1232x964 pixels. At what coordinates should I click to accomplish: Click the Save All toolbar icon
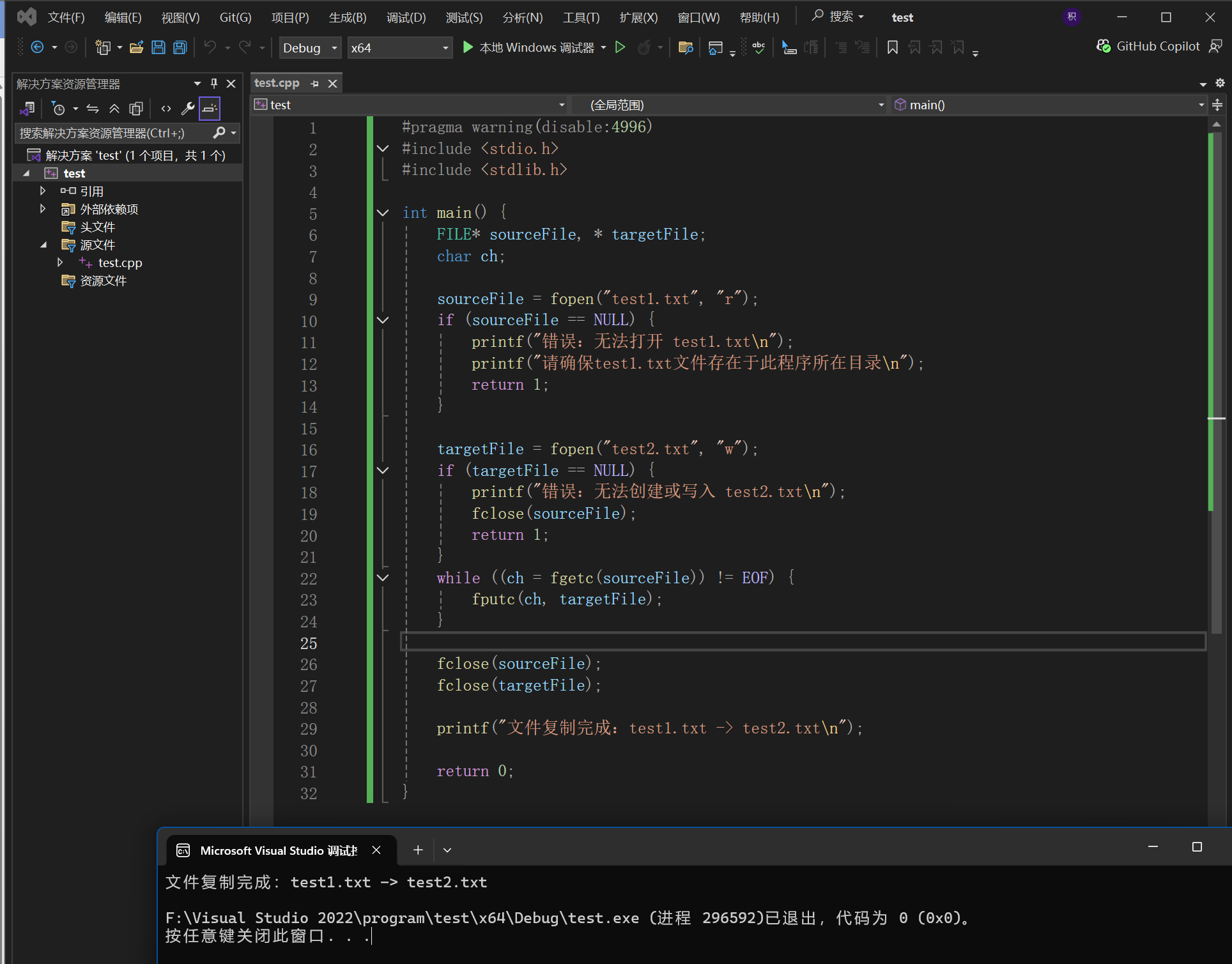point(180,47)
